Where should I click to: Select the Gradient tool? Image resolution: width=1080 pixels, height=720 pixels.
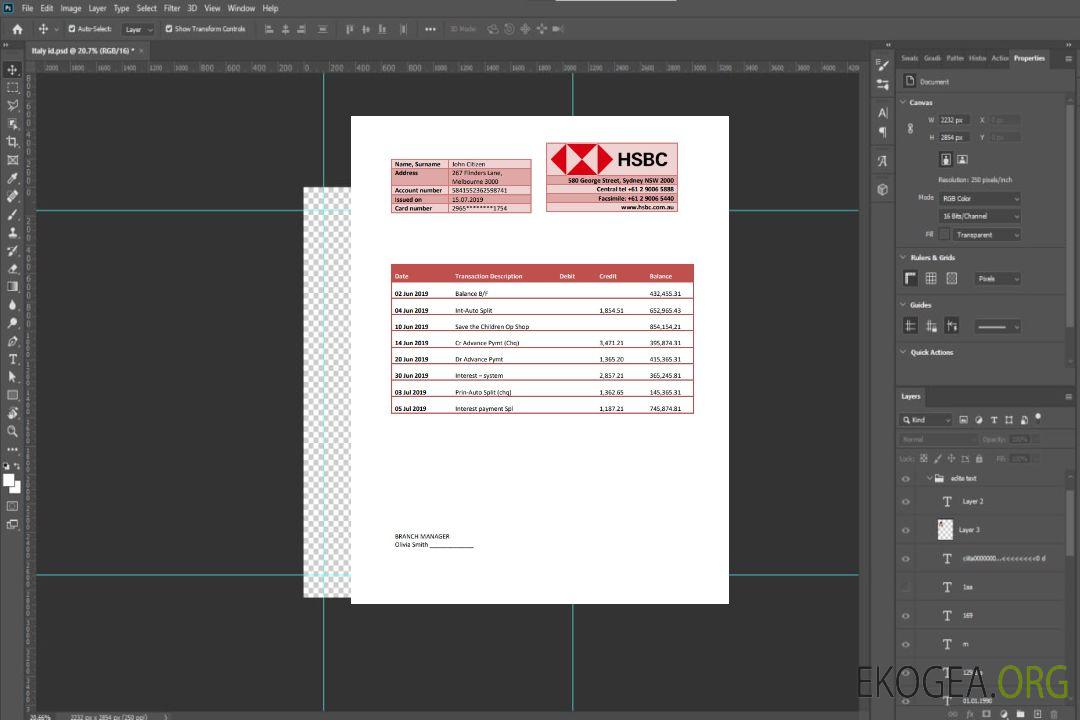coord(12,287)
